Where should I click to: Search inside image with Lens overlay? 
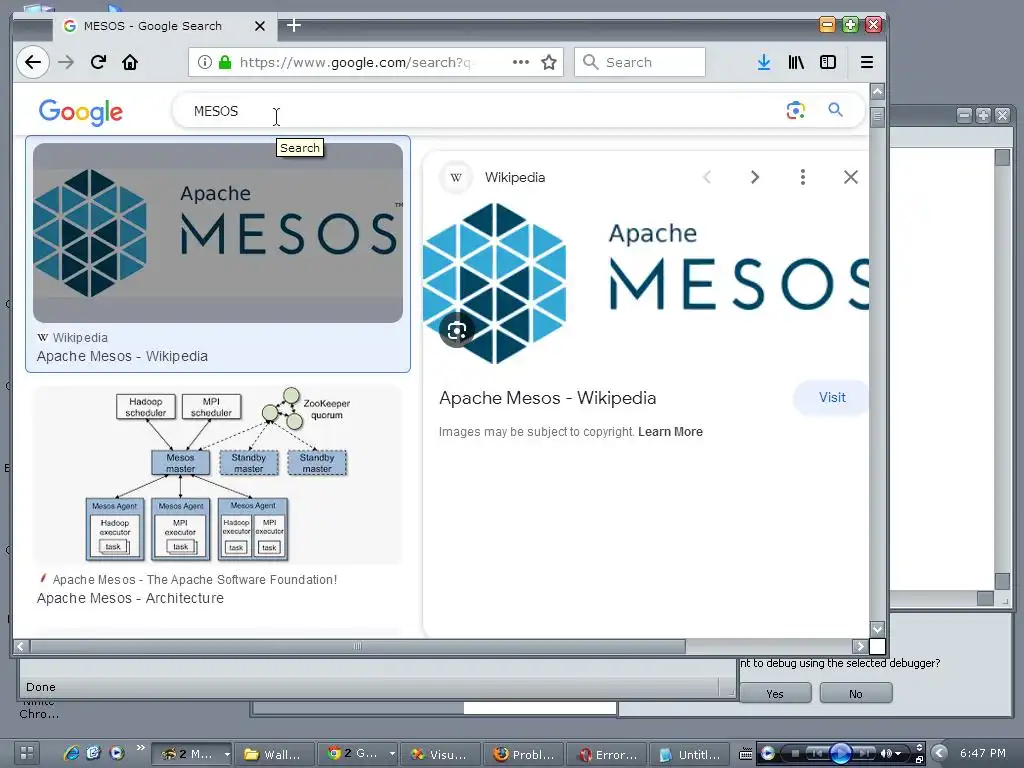[456, 330]
